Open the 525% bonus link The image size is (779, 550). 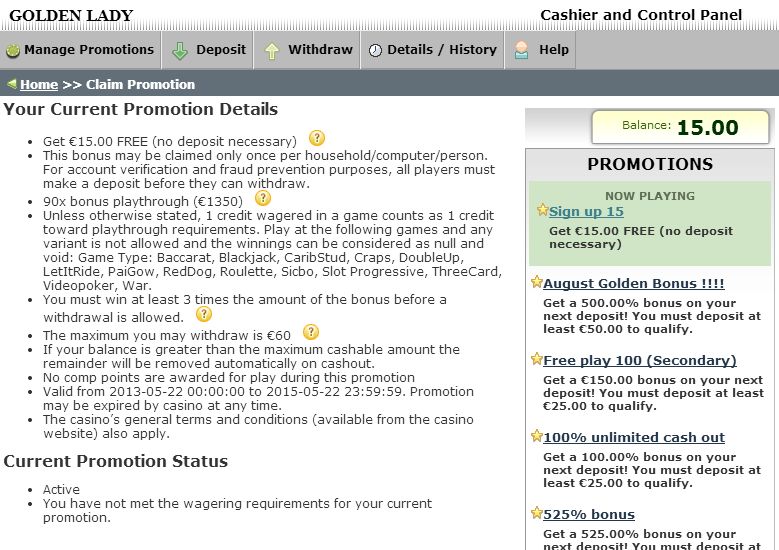[589, 515]
